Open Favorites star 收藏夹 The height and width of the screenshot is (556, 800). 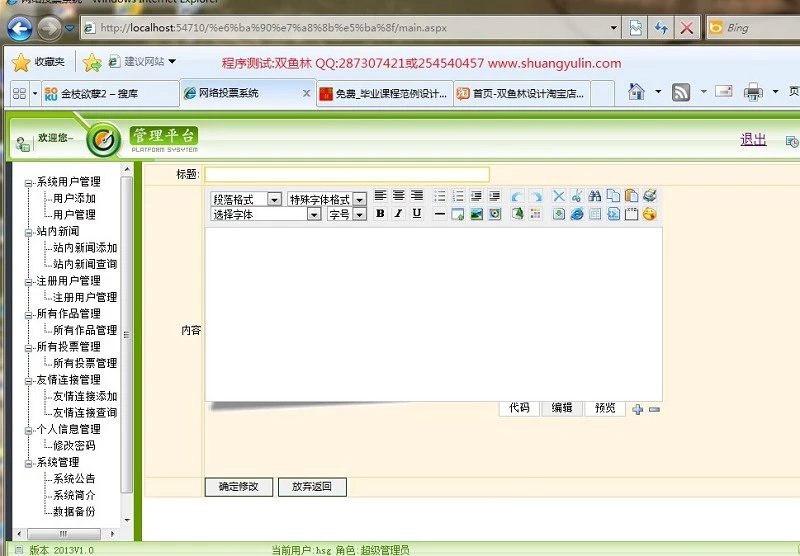(x=38, y=62)
